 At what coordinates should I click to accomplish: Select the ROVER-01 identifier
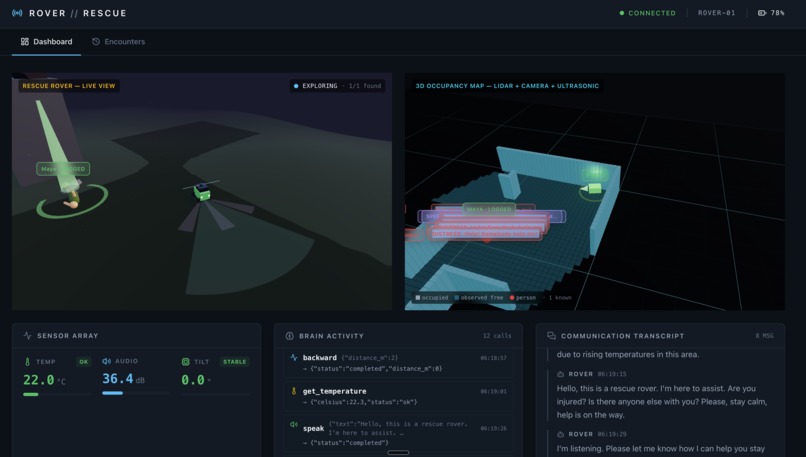pos(717,13)
